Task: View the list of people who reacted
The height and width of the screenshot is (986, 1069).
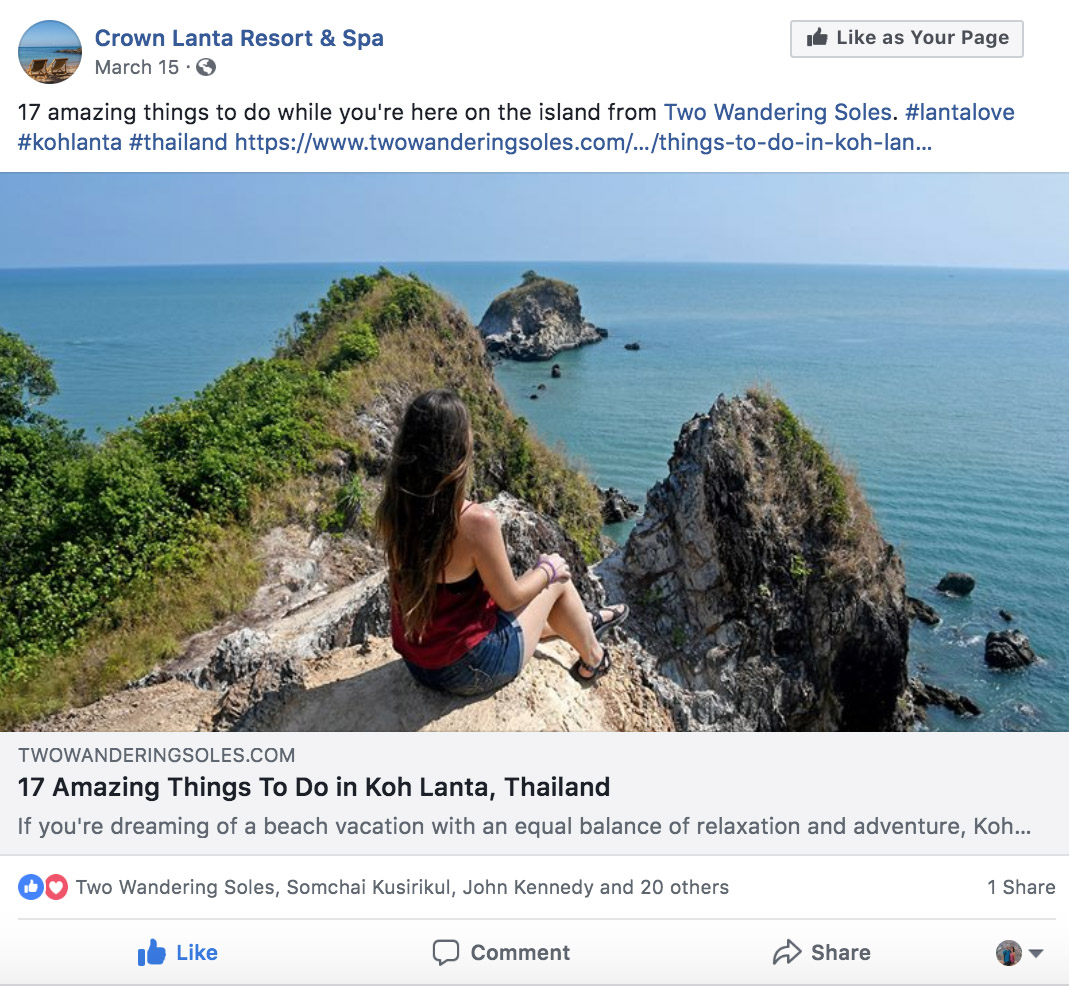Action: [402, 887]
